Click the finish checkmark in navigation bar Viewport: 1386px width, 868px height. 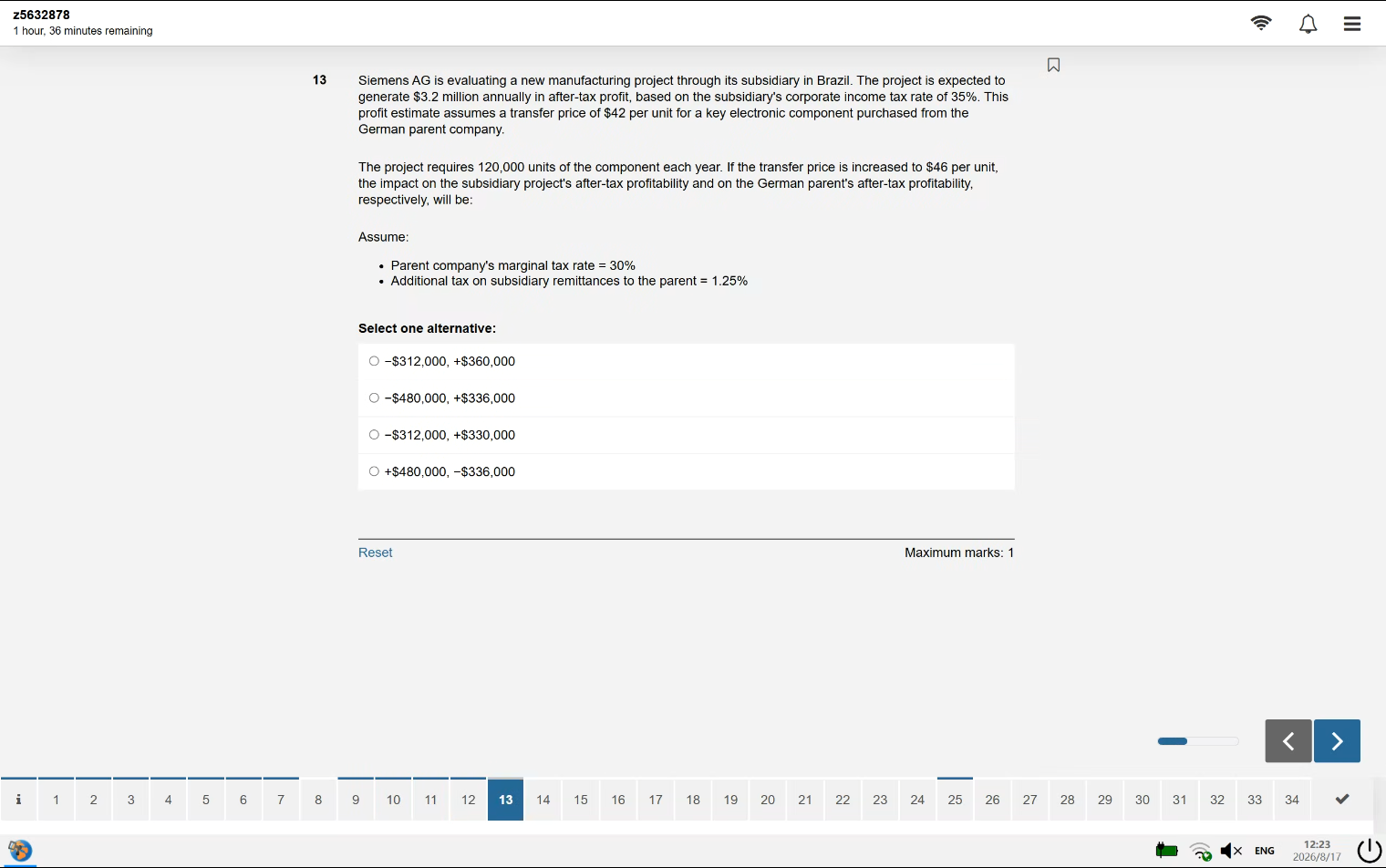[x=1342, y=800]
